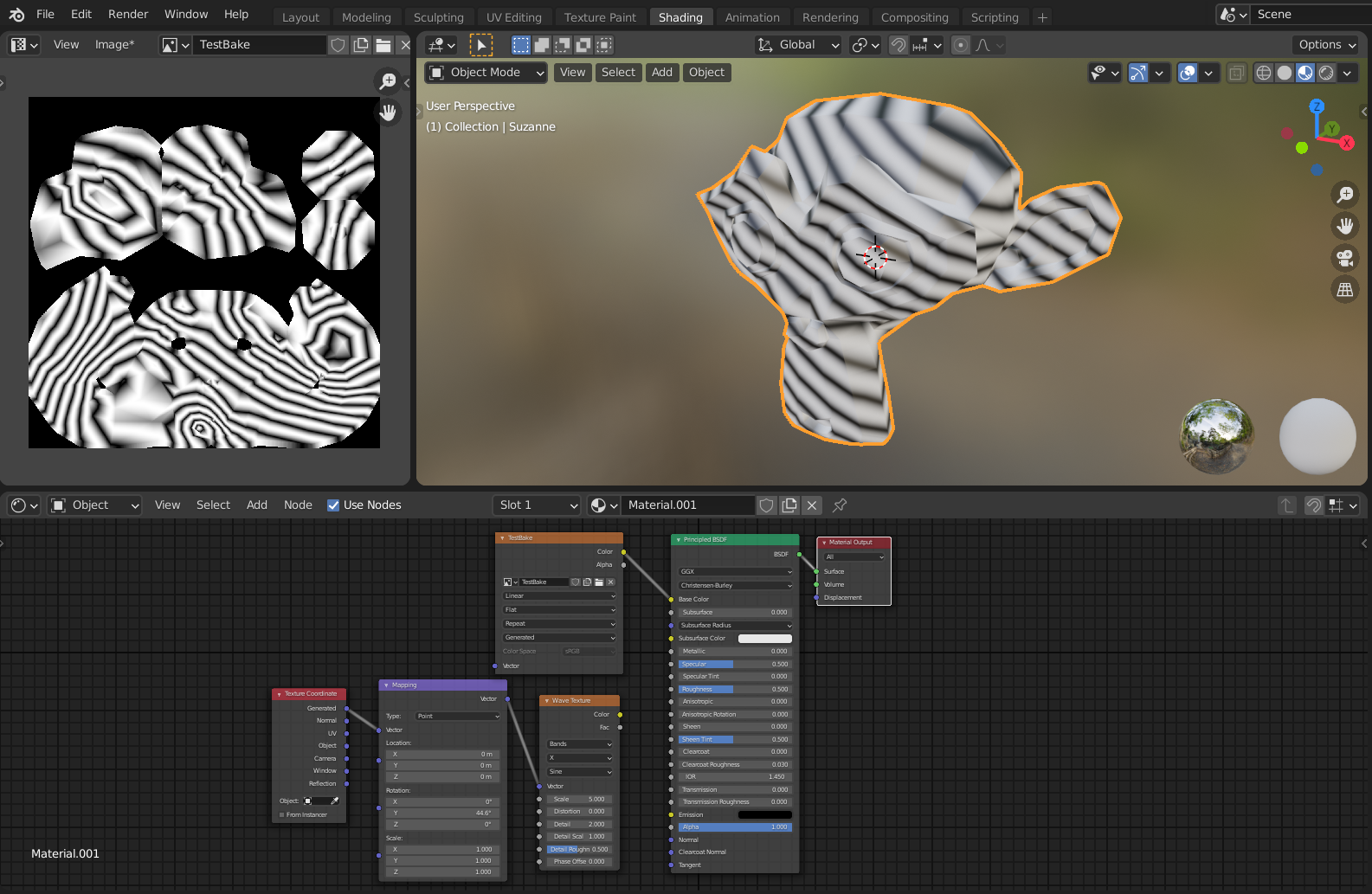Click the eyedropper in Texture Coordinate node
This screenshot has height=894, width=1372.
pos(335,801)
